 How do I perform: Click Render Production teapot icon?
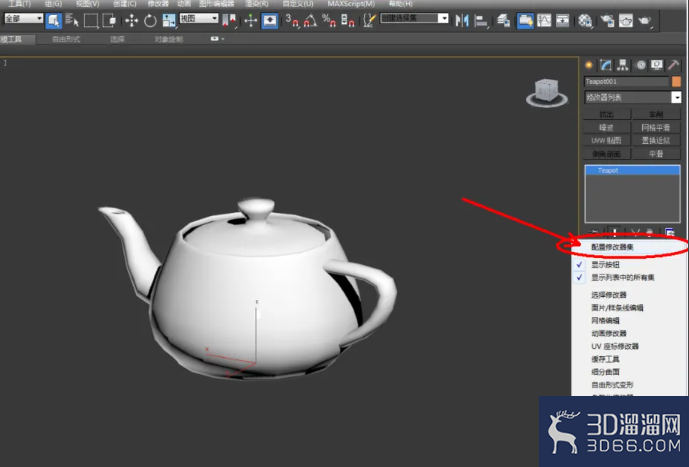(645, 20)
